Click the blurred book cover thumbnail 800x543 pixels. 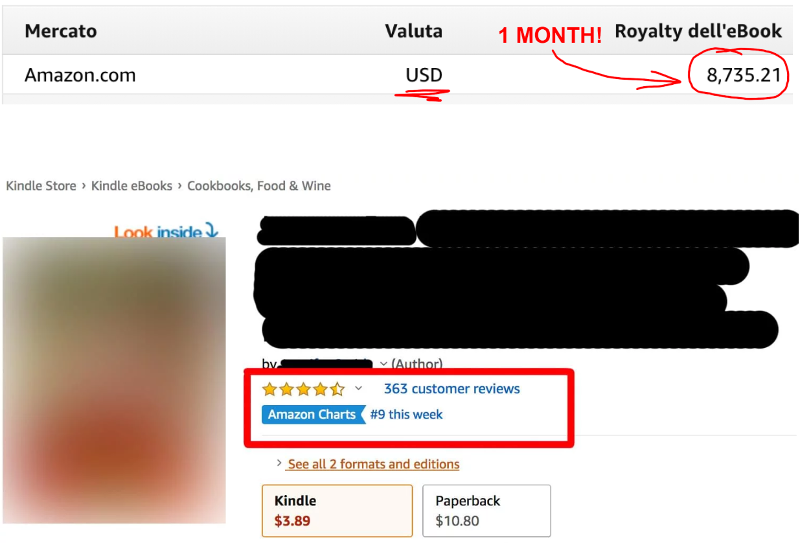(x=114, y=380)
